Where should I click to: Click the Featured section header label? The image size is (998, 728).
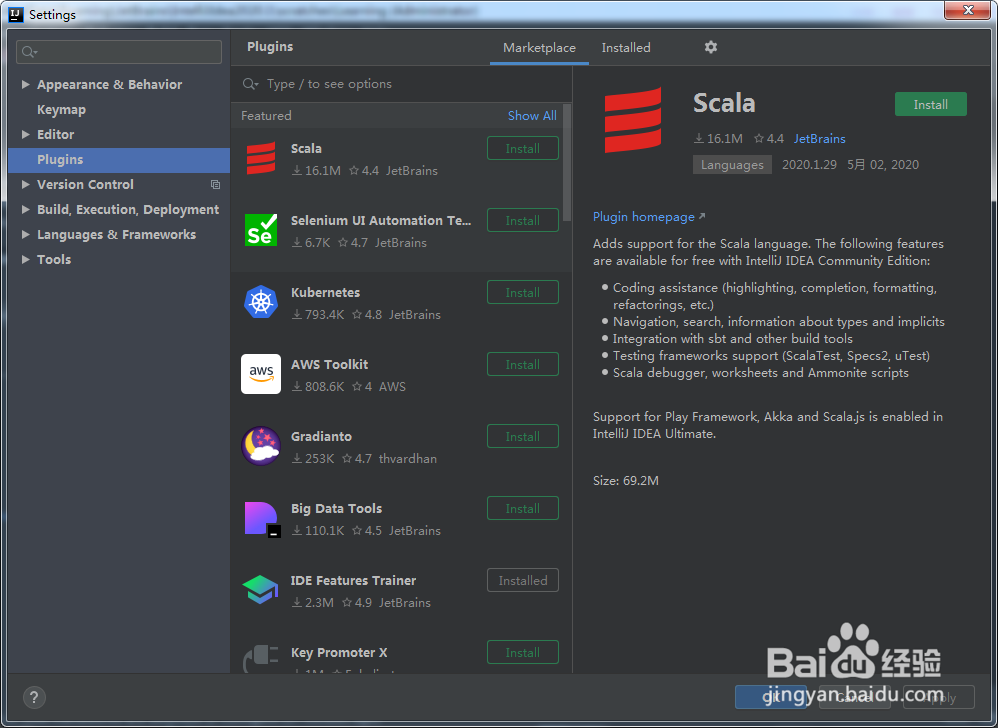tap(266, 115)
